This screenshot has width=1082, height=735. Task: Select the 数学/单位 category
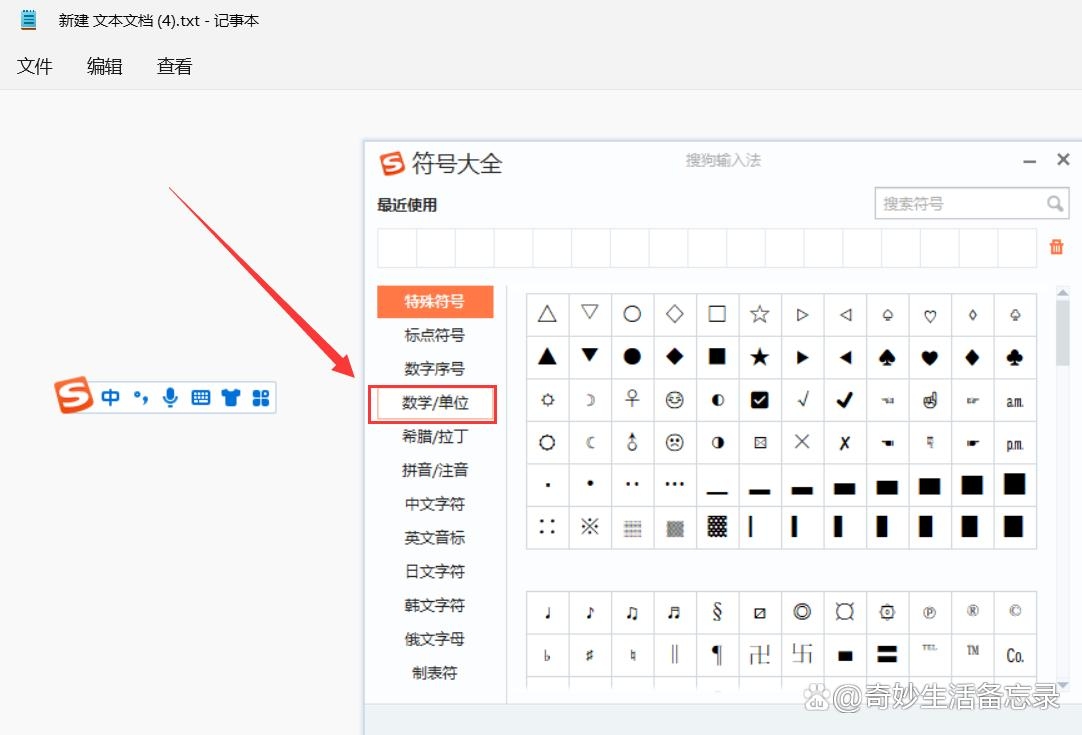tap(434, 403)
